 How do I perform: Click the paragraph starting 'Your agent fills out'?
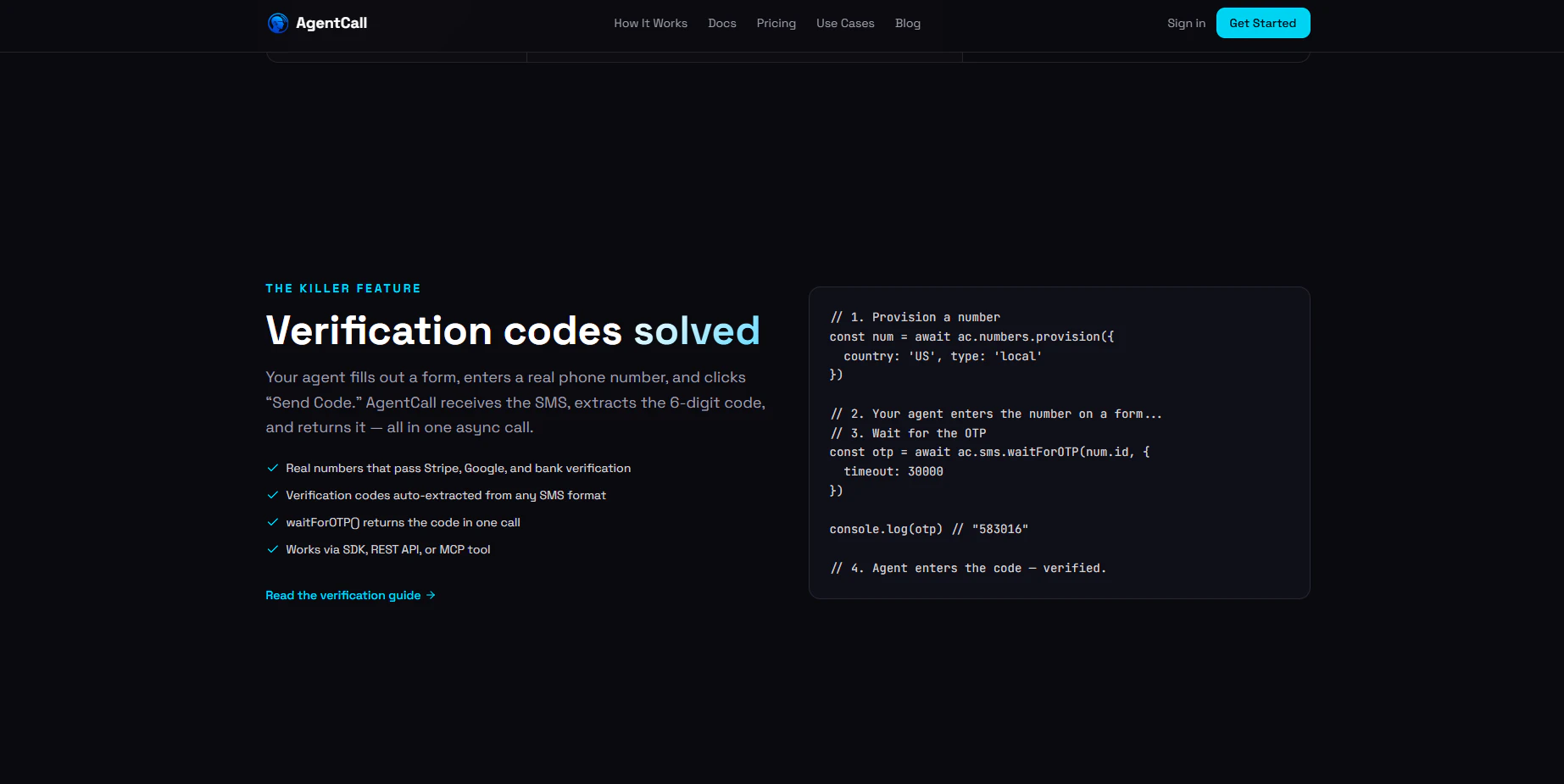click(x=515, y=402)
